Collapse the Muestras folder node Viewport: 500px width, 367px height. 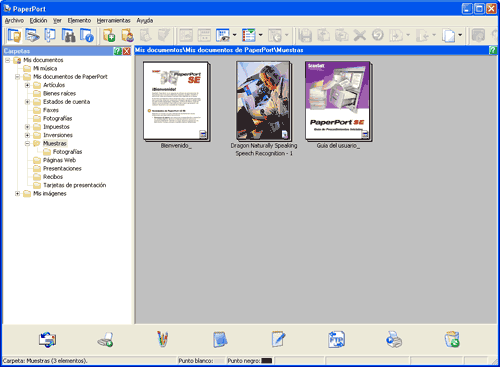coord(28,143)
